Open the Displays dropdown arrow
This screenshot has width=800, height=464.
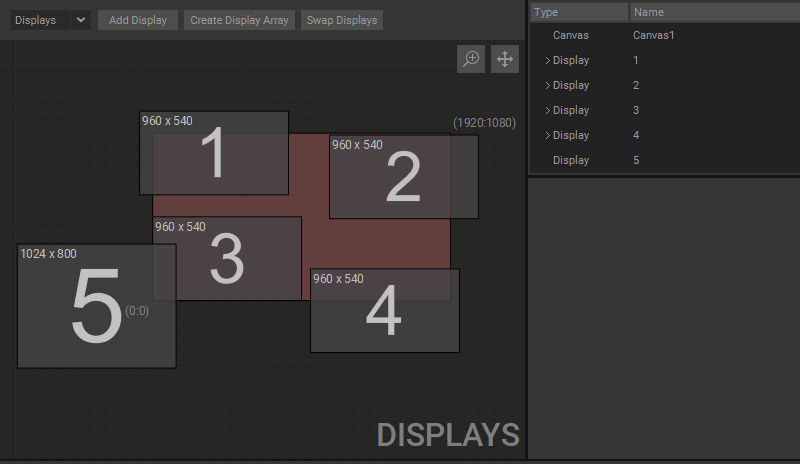(81, 20)
